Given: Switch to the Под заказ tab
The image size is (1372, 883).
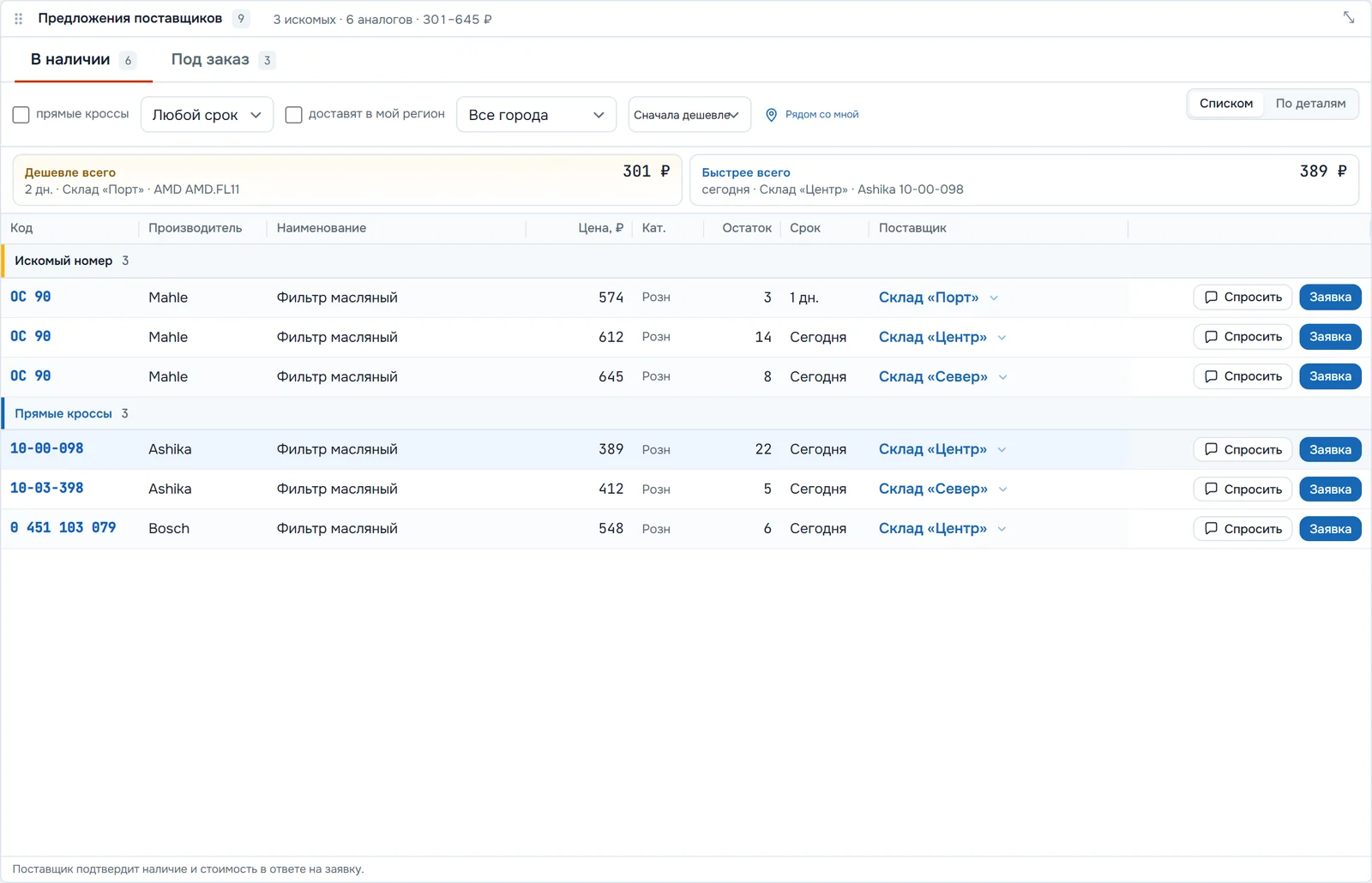Looking at the screenshot, I should pos(222,60).
